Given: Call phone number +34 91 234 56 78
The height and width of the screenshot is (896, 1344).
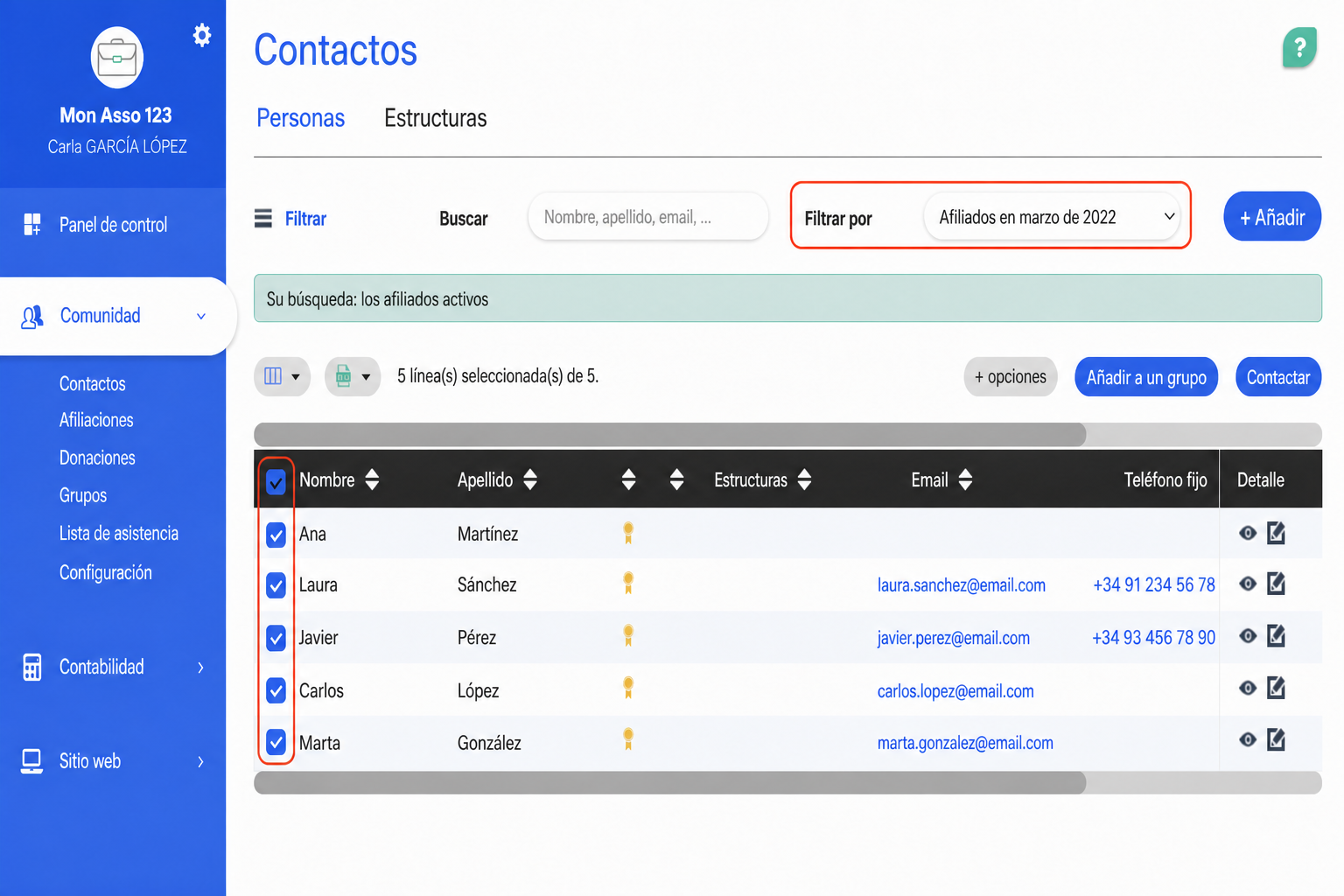Looking at the screenshot, I should (x=1154, y=585).
